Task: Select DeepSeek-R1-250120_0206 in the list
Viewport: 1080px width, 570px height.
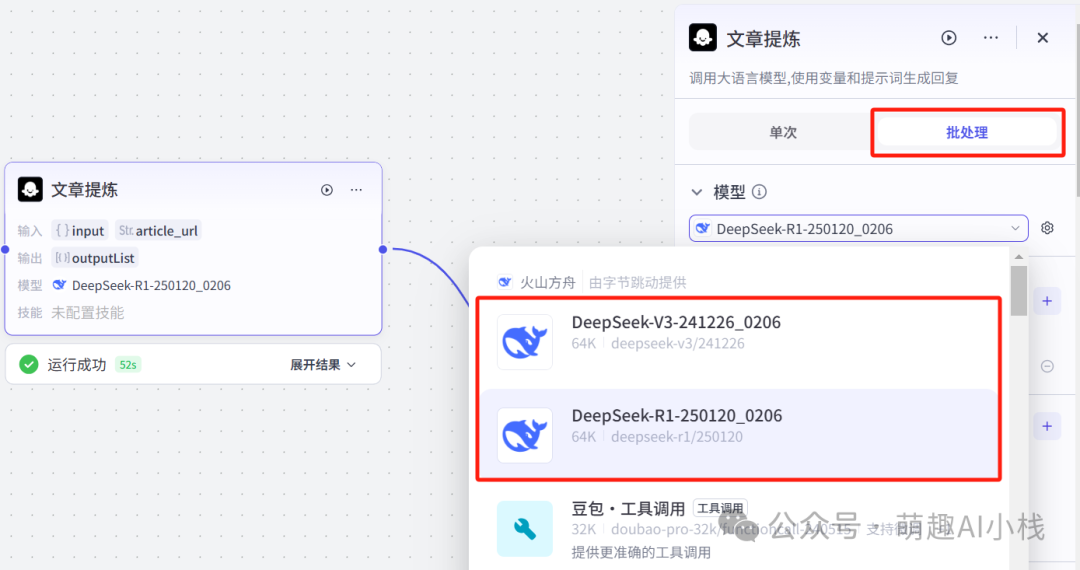Action: point(738,434)
